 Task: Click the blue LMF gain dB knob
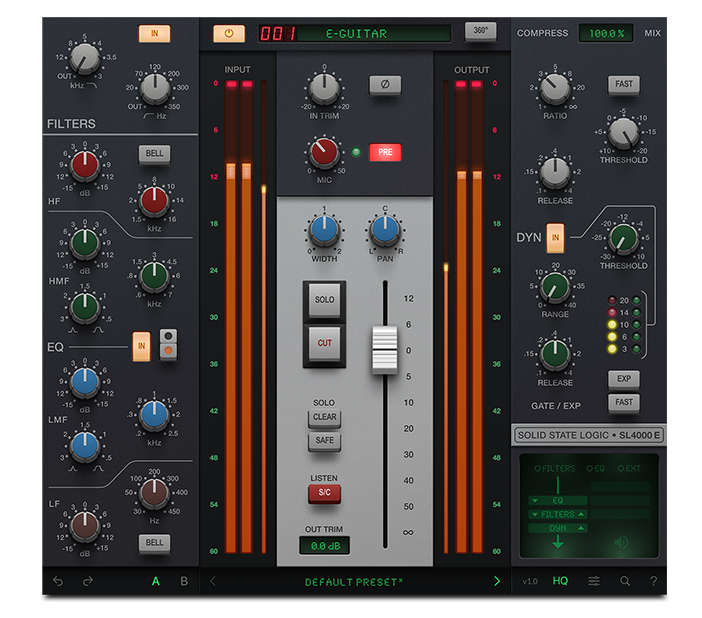pyautogui.click(x=85, y=382)
